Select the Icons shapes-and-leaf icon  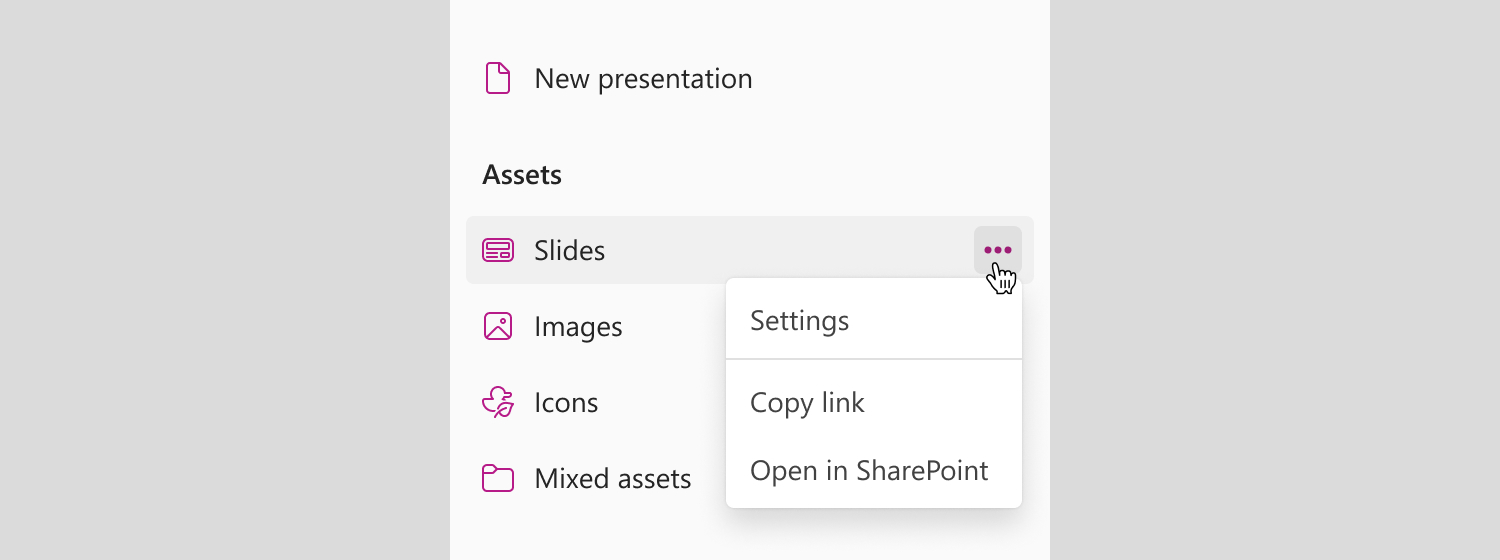pyautogui.click(x=498, y=402)
